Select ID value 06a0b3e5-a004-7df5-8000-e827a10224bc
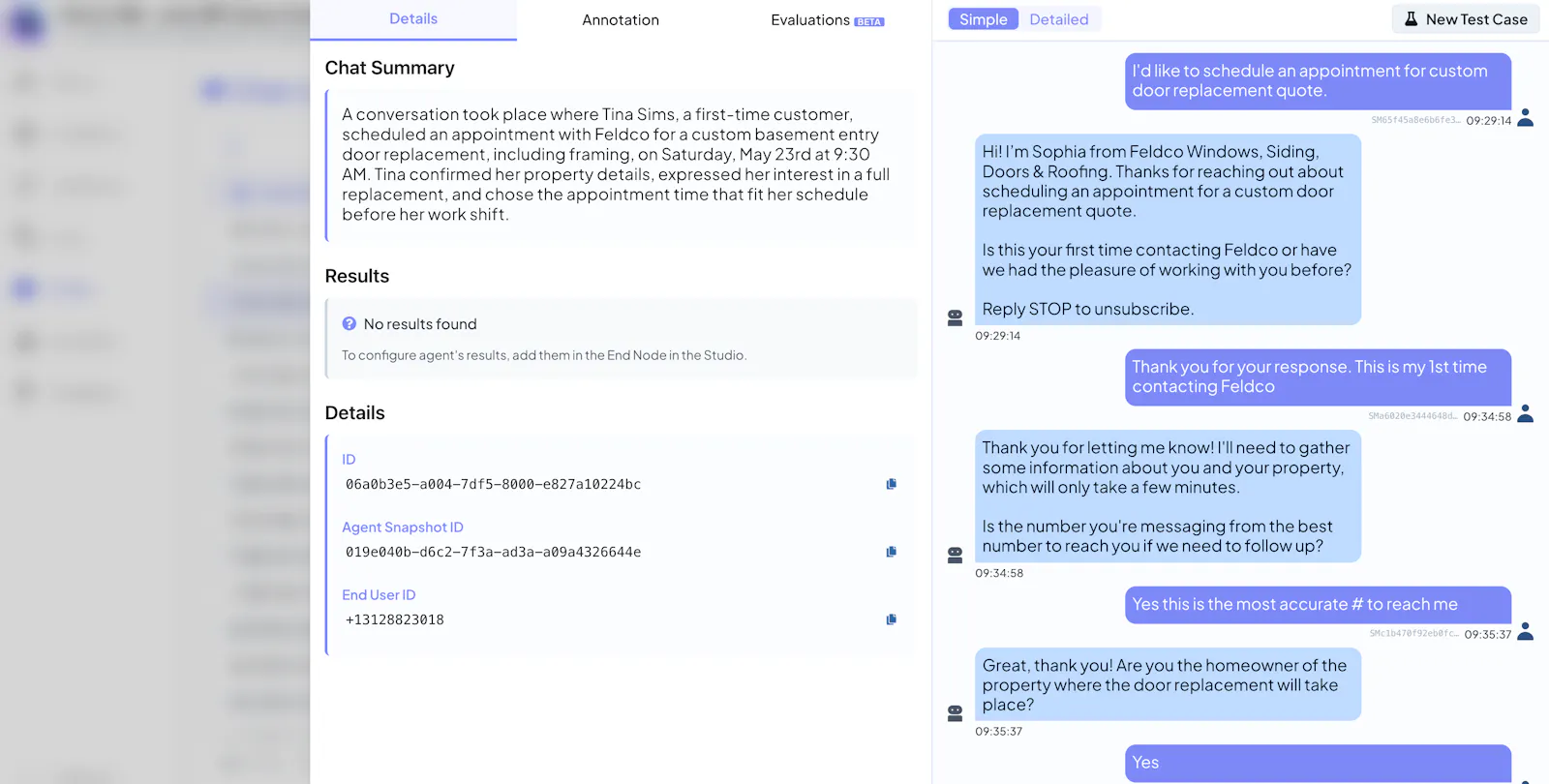Viewport: 1549px width, 784px height. click(493, 484)
